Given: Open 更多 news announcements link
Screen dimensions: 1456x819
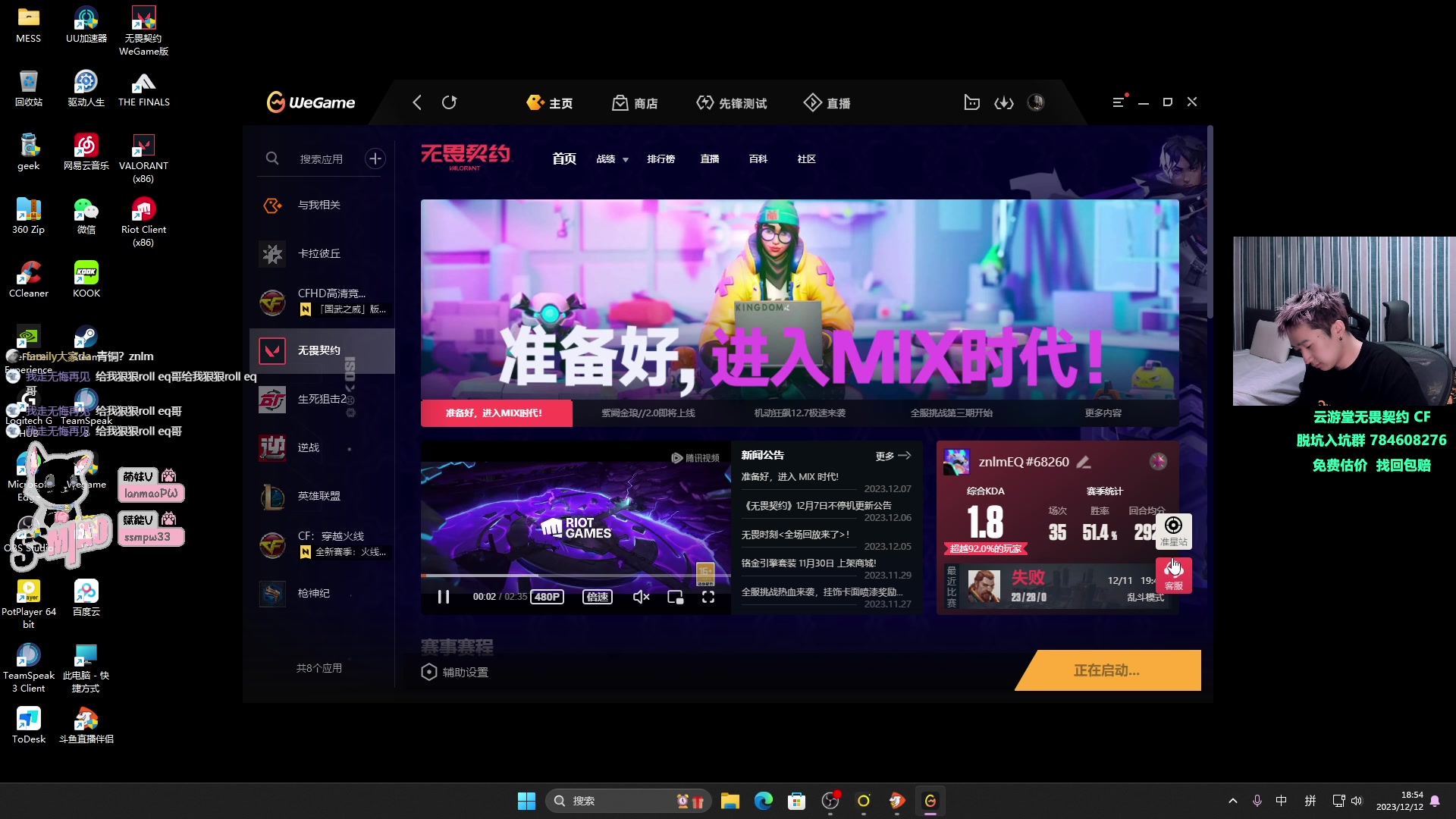Looking at the screenshot, I should click(893, 456).
